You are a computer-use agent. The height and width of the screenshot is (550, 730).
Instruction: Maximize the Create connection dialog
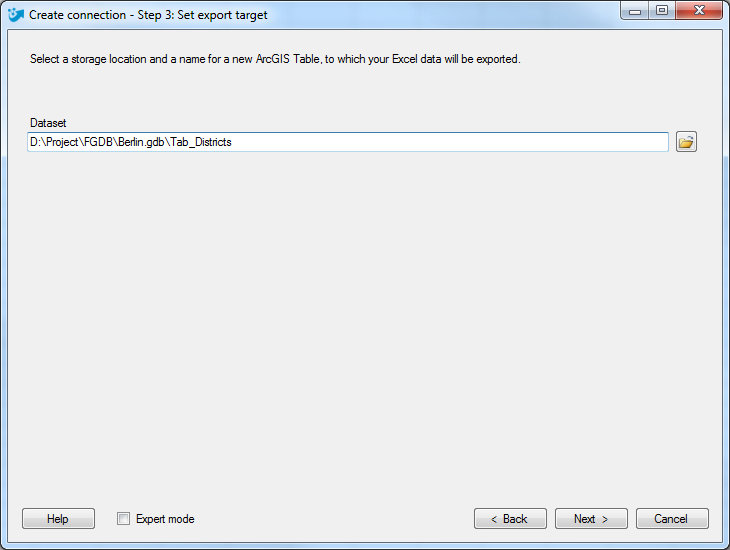tap(662, 11)
